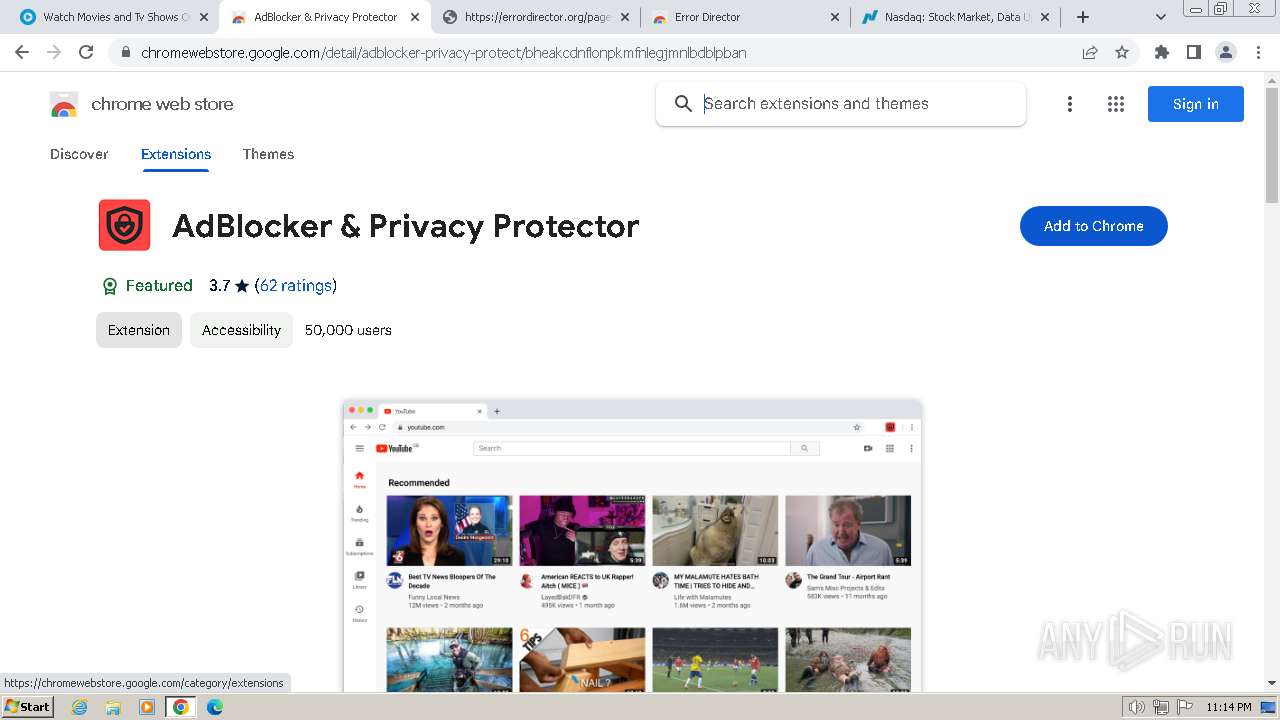This screenshot has height=720, width=1280.
Task: Open the Google apps grid
Action: pyautogui.click(x=1116, y=104)
